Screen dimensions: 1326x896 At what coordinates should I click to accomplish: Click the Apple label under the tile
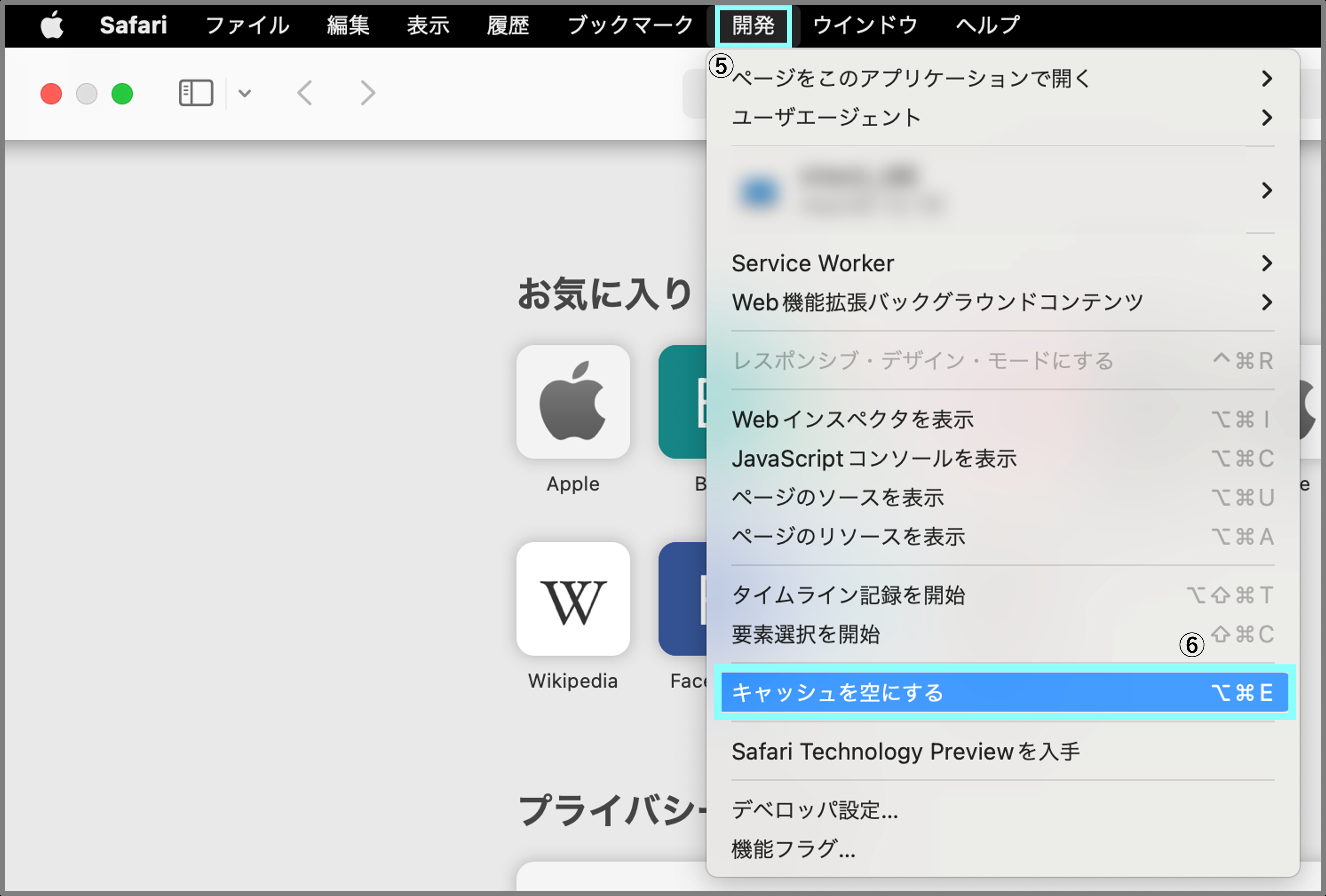(573, 484)
